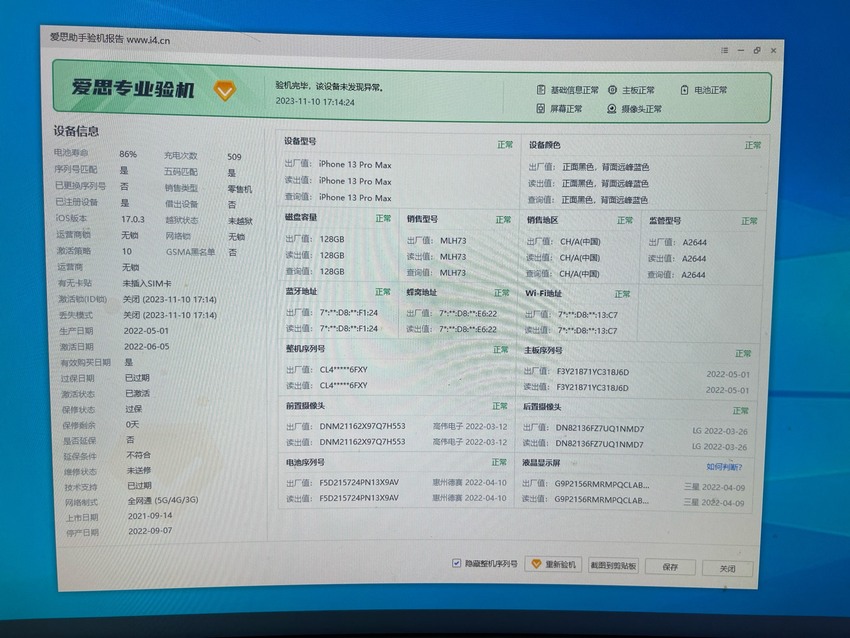Close the window with the X icon
This screenshot has width=850, height=638.
(x=774, y=50)
